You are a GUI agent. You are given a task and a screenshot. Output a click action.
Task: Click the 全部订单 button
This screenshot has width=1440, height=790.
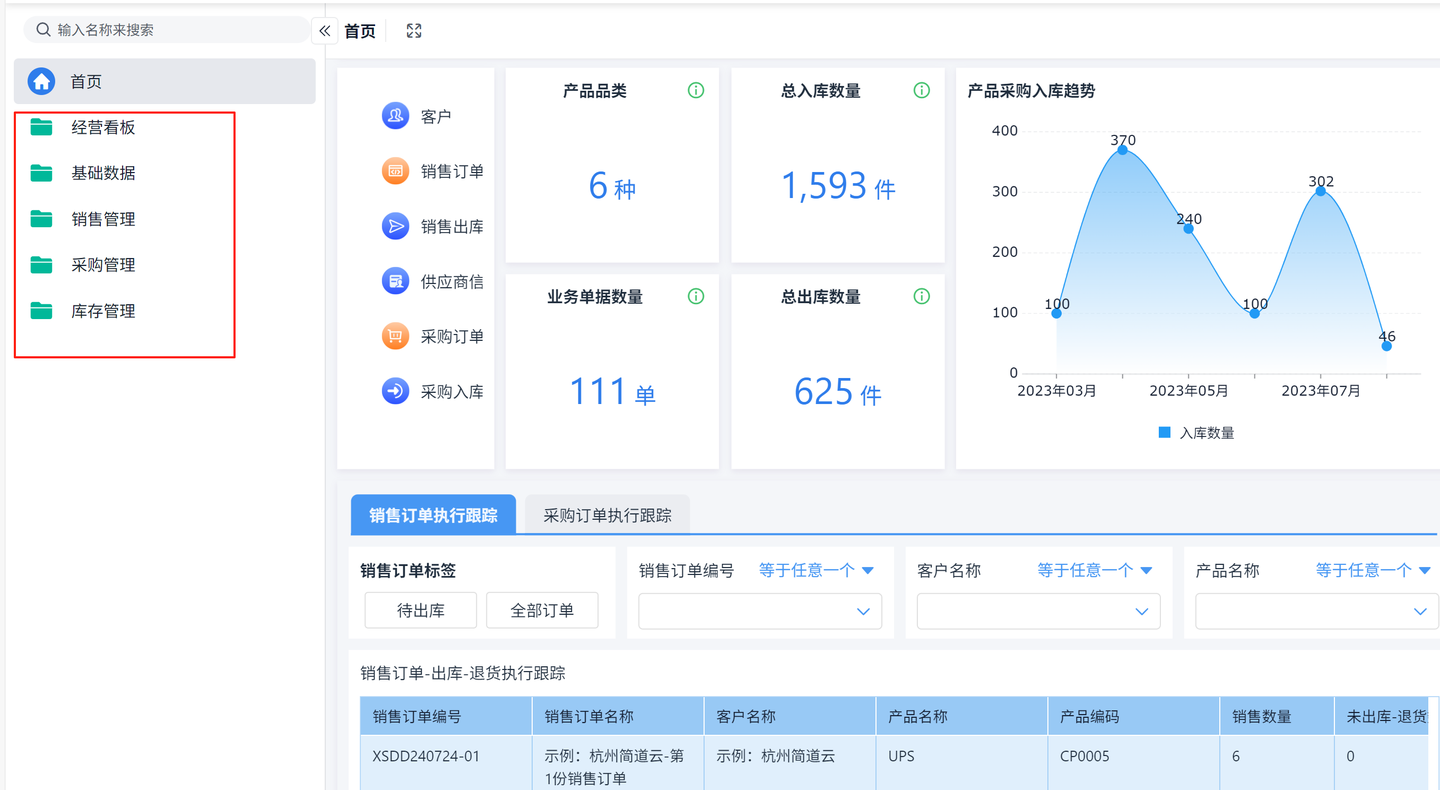tap(542, 610)
